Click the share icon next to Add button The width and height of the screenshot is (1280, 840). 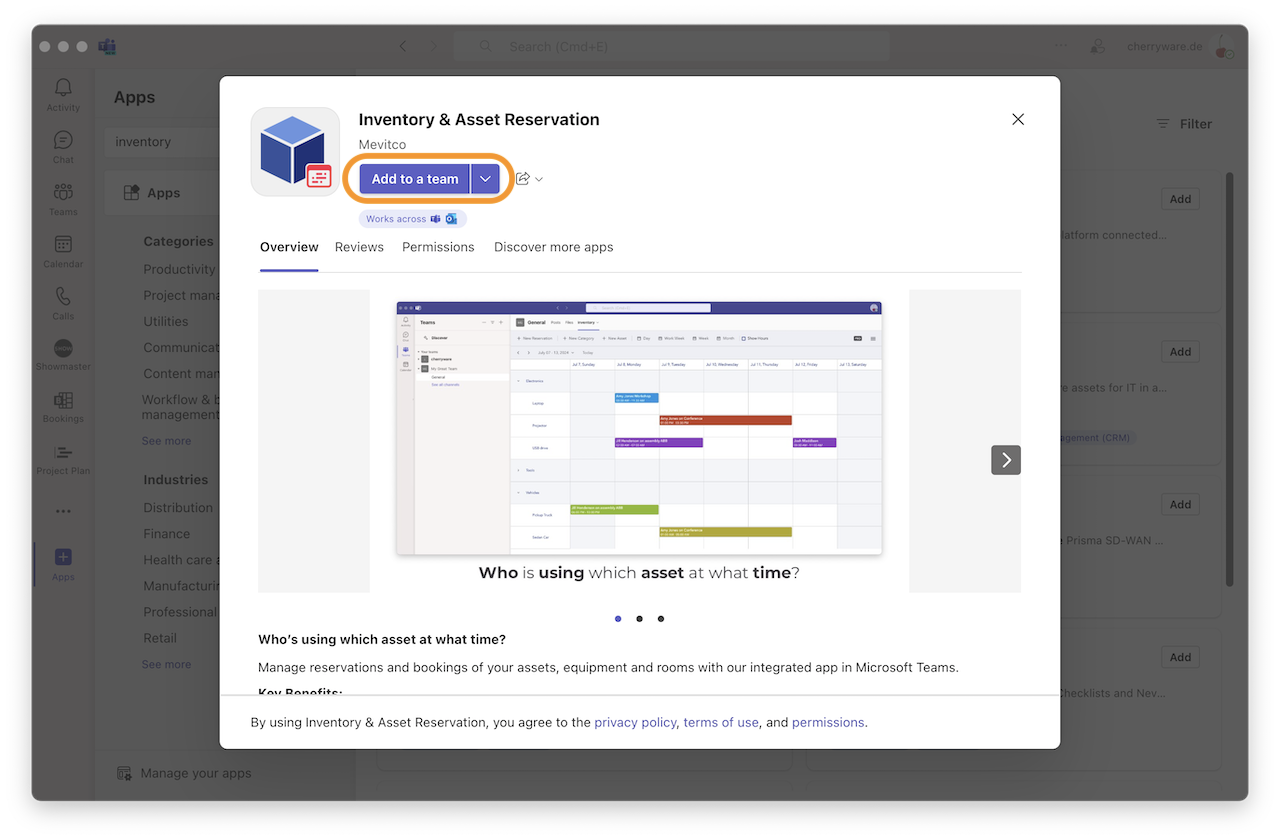(522, 179)
